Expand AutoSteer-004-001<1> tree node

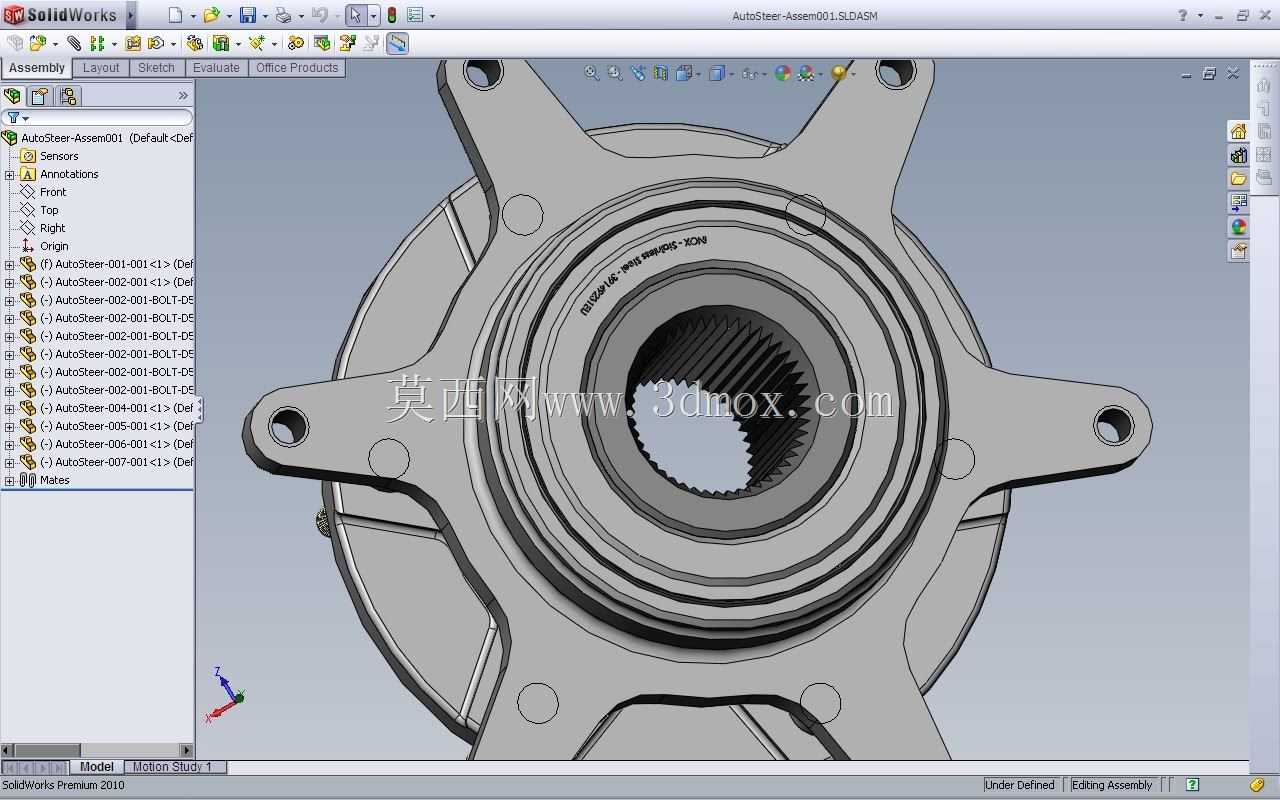[x=10, y=408]
